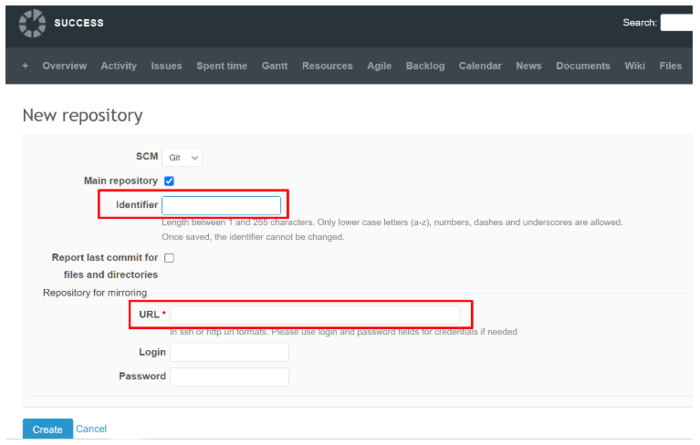This screenshot has width=700, height=445.
Task: Click the plus icon in navigation bar
Action: pyautogui.click(x=25, y=66)
